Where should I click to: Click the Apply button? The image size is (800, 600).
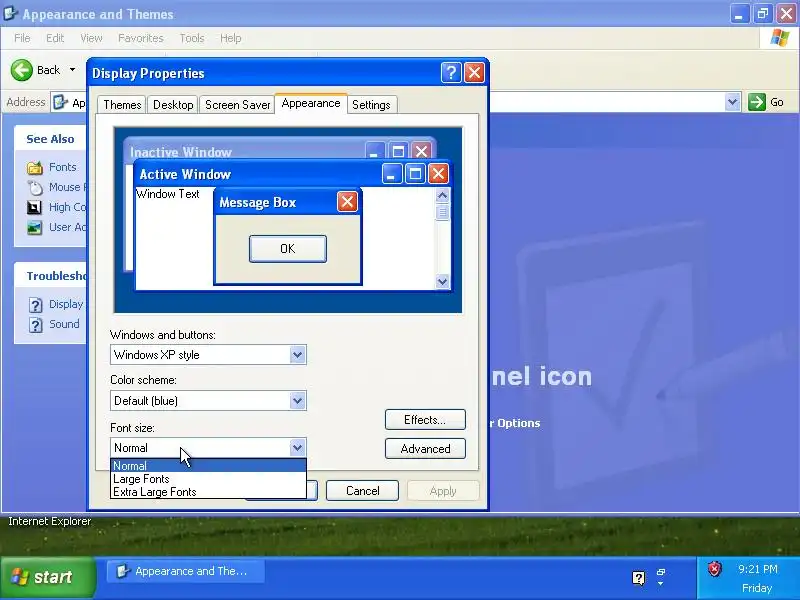(x=443, y=491)
